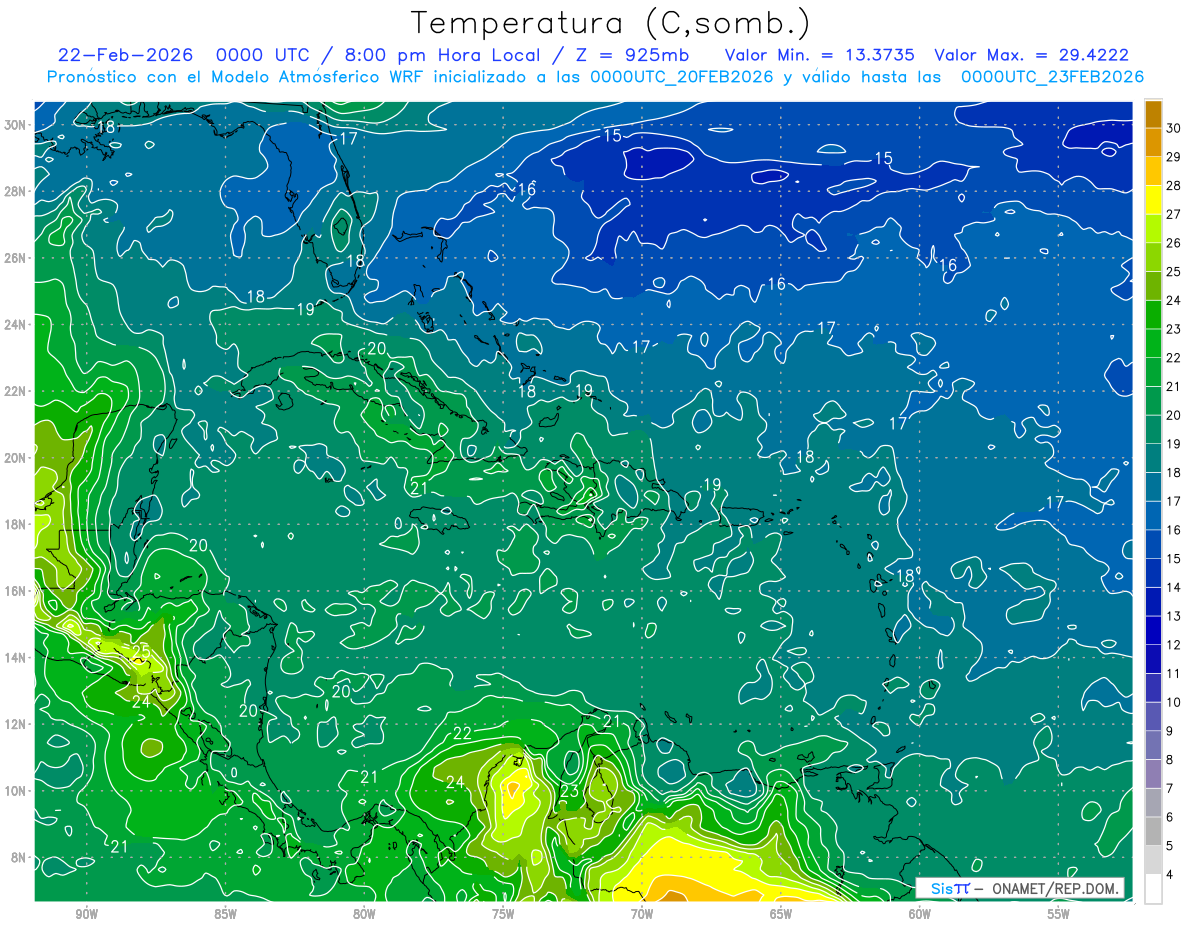Select the date text "22-Feb-2026"
This screenshot has width=1200, height=927.
click(x=126, y=56)
